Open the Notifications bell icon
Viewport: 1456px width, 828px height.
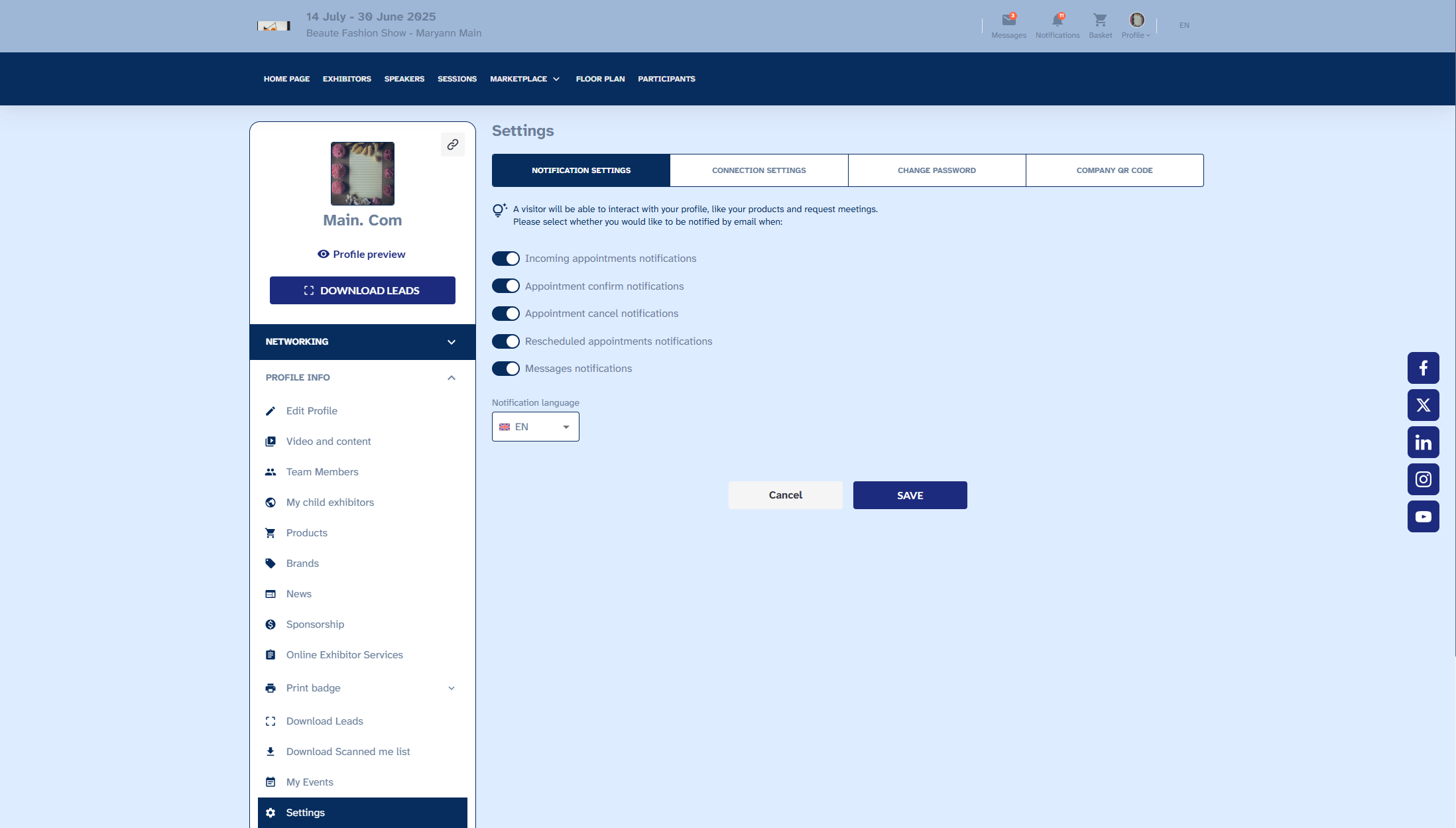click(1057, 21)
